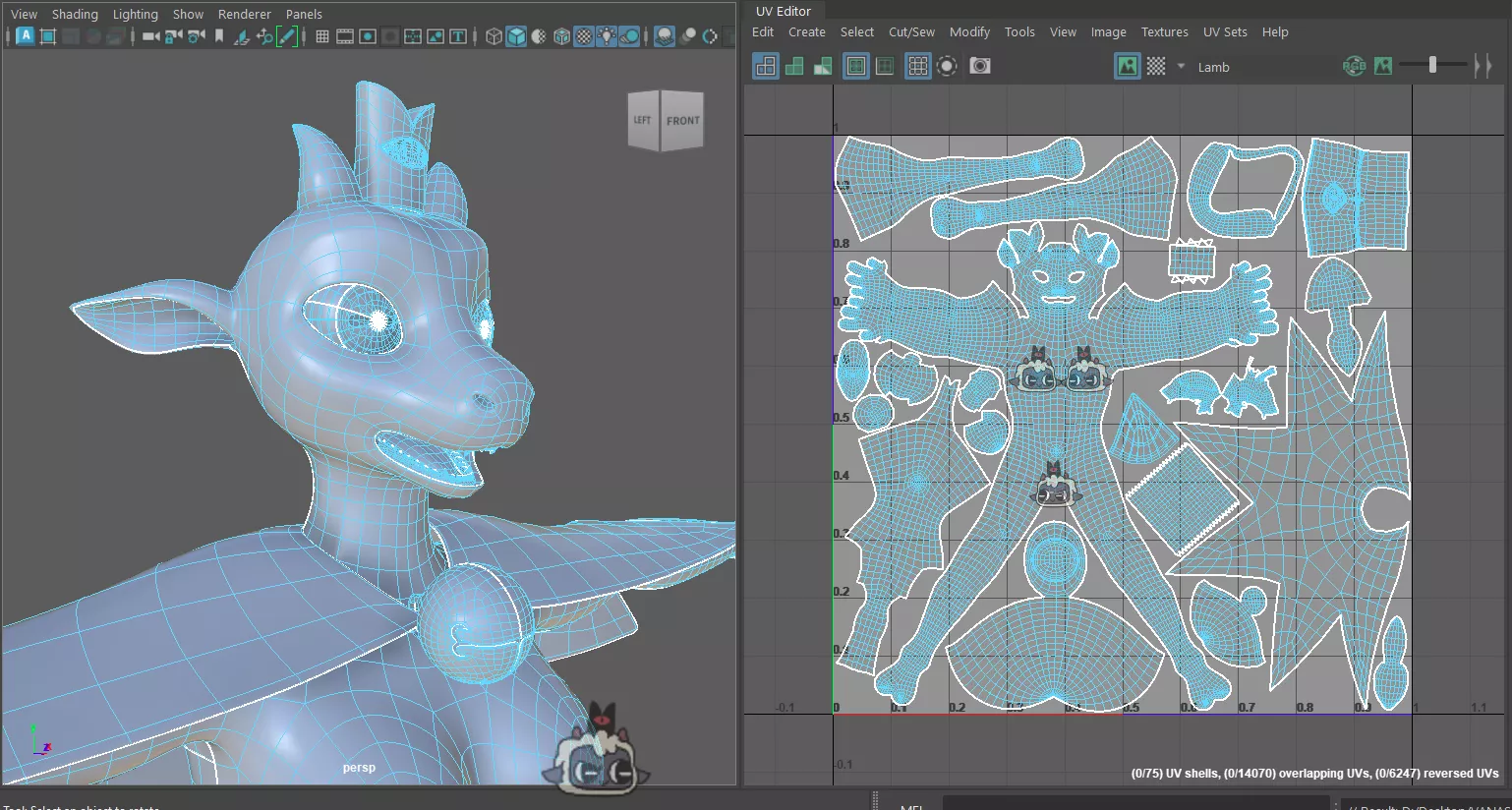Open the texture dropdown next to checker icon
This screenshot has width=1512, height=810.
click(x=1180, y=66)
